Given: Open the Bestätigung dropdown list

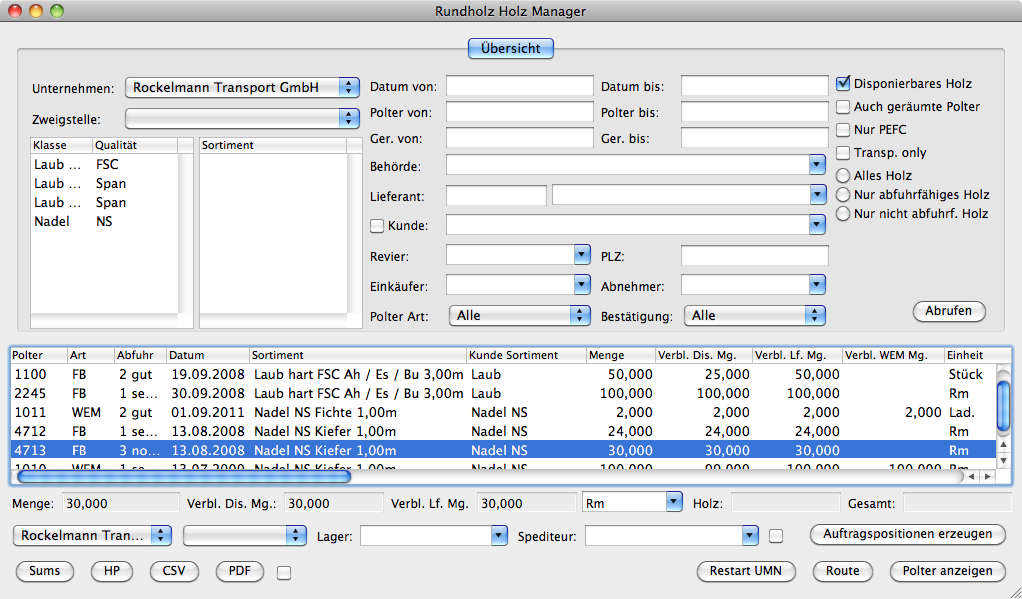Looking at the screenshot, I should coord(754,316).
